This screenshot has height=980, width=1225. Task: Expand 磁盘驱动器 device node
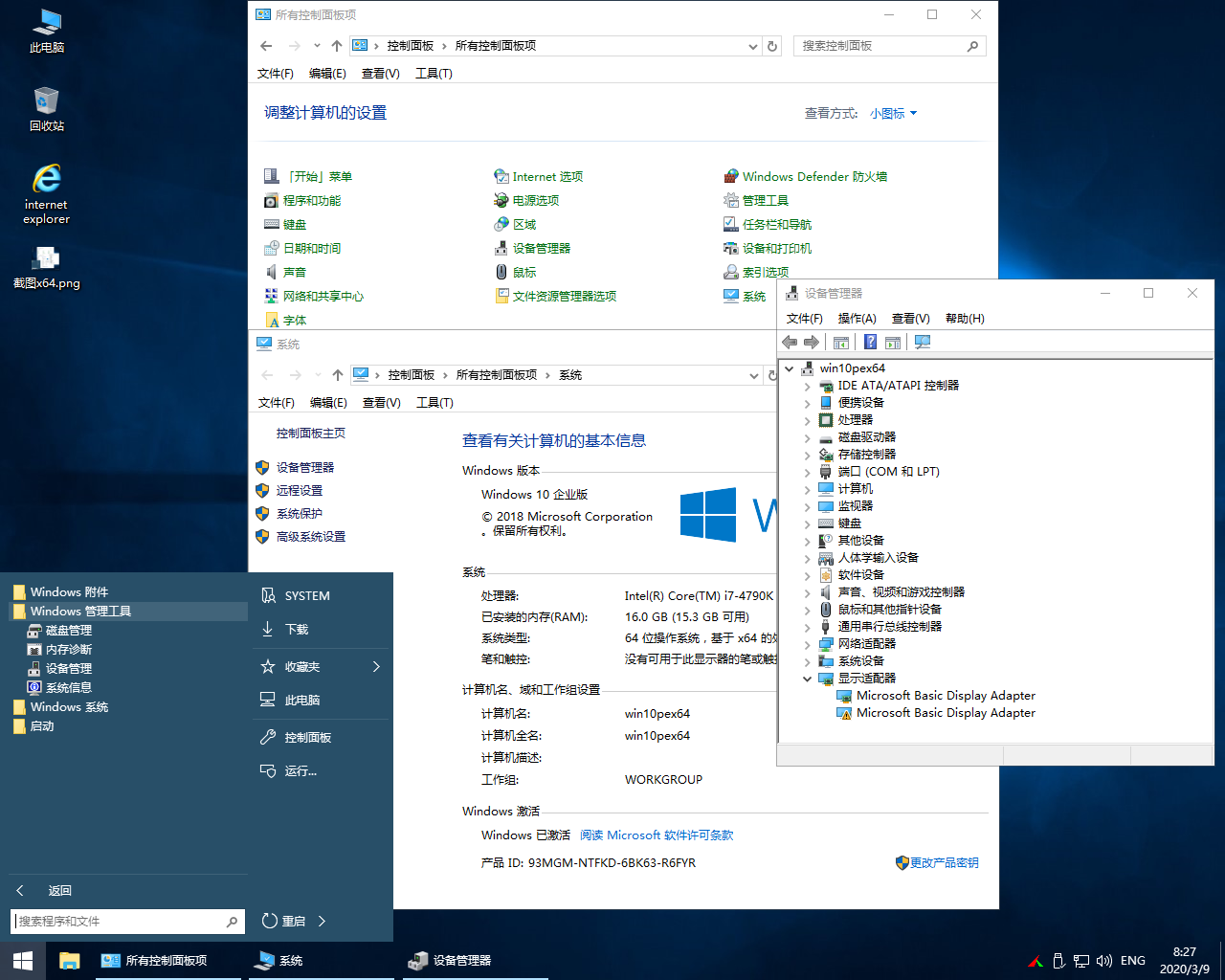(807, 437)
